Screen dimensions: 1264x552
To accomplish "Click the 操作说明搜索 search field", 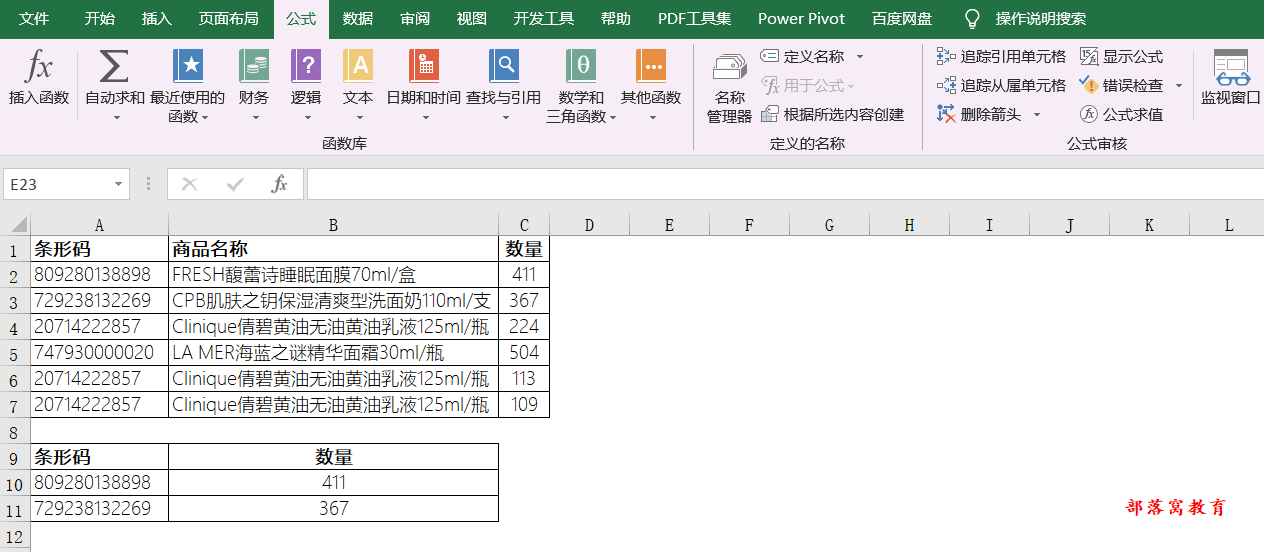I will point(1040,19).
